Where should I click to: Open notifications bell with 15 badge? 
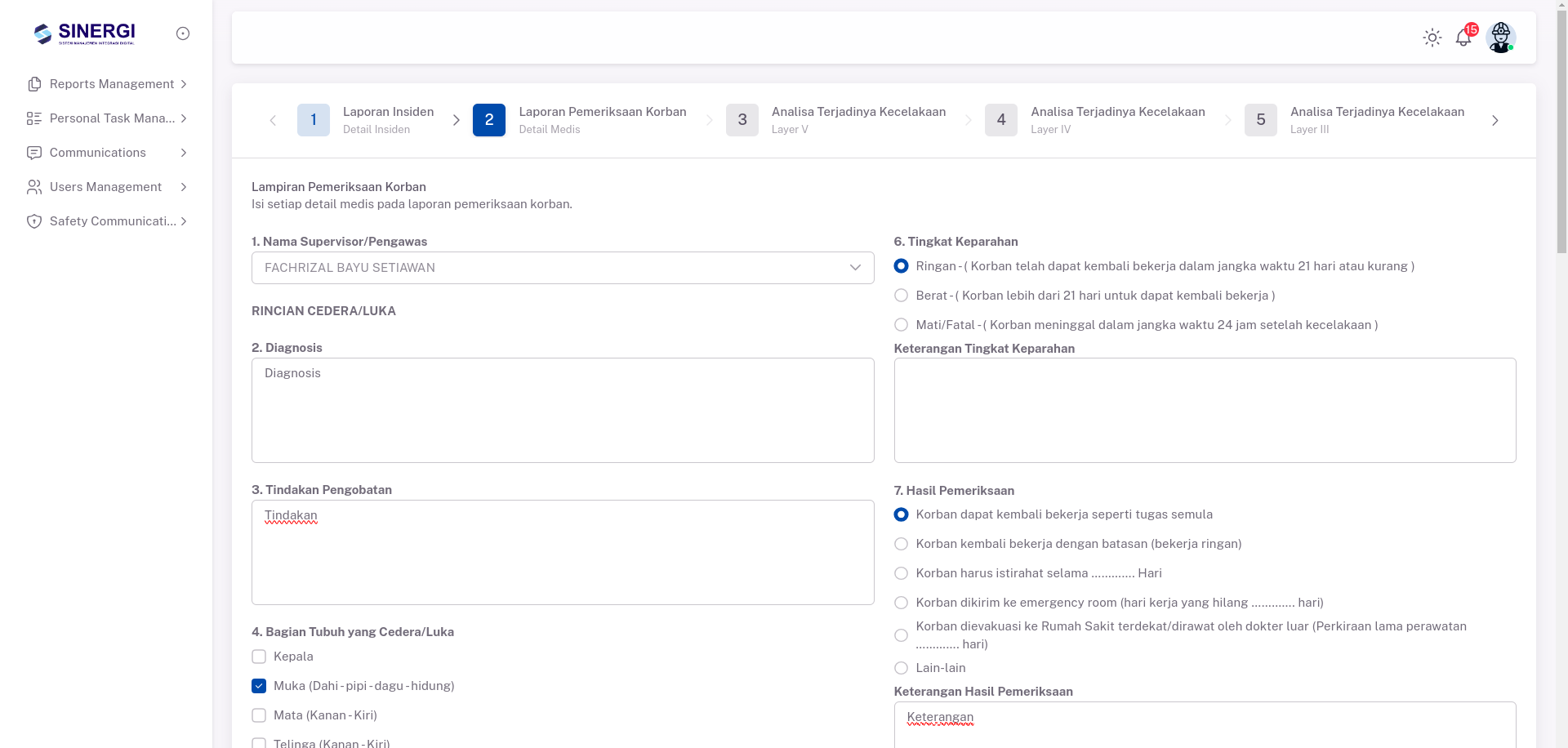(1464, 37)
